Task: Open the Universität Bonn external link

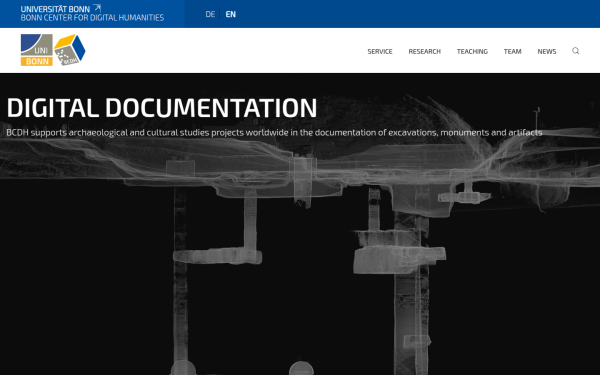Action: point(61,9)
